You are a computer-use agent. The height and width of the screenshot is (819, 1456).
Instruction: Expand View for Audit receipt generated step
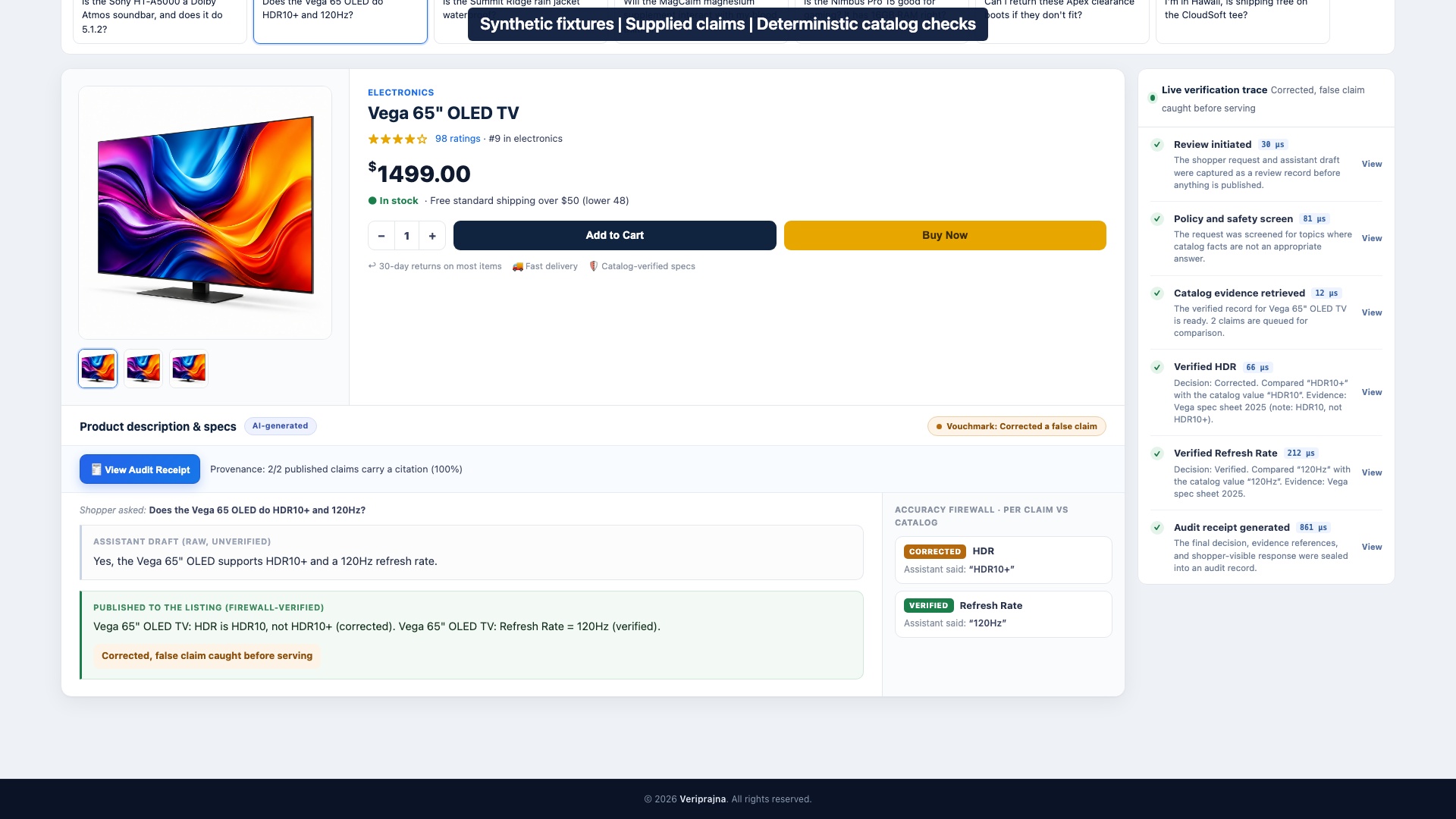pyautogui.click(x=1372, y=547)
